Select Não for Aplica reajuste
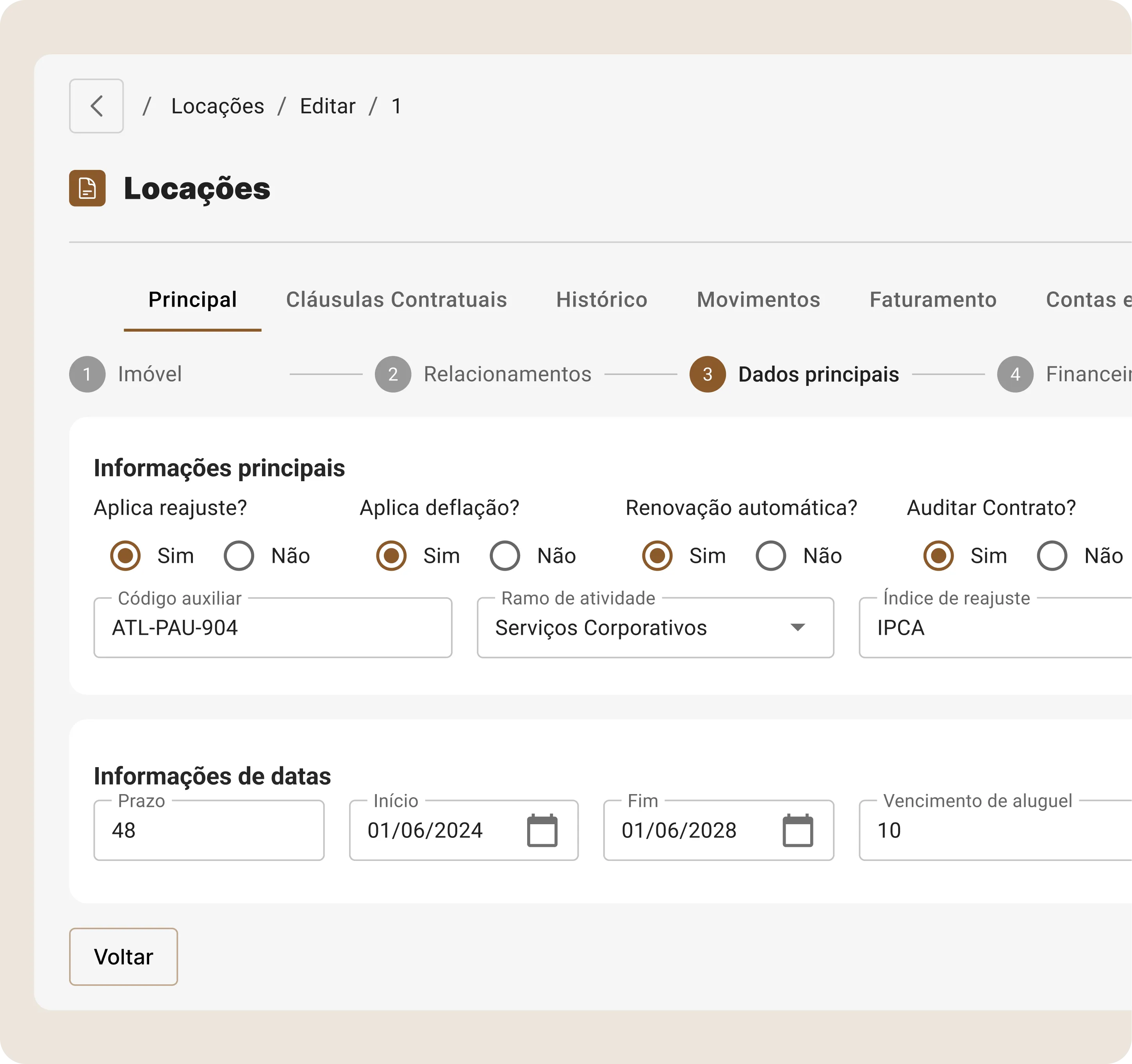1132x1064 pixels. click(x=239, y=555)
